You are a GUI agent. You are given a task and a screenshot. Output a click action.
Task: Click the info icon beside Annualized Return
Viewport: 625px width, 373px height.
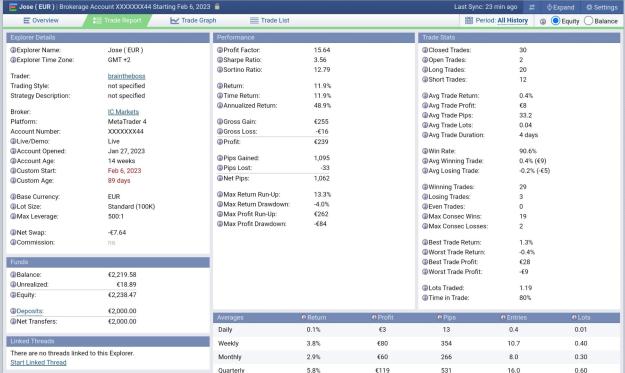[220, 106]
